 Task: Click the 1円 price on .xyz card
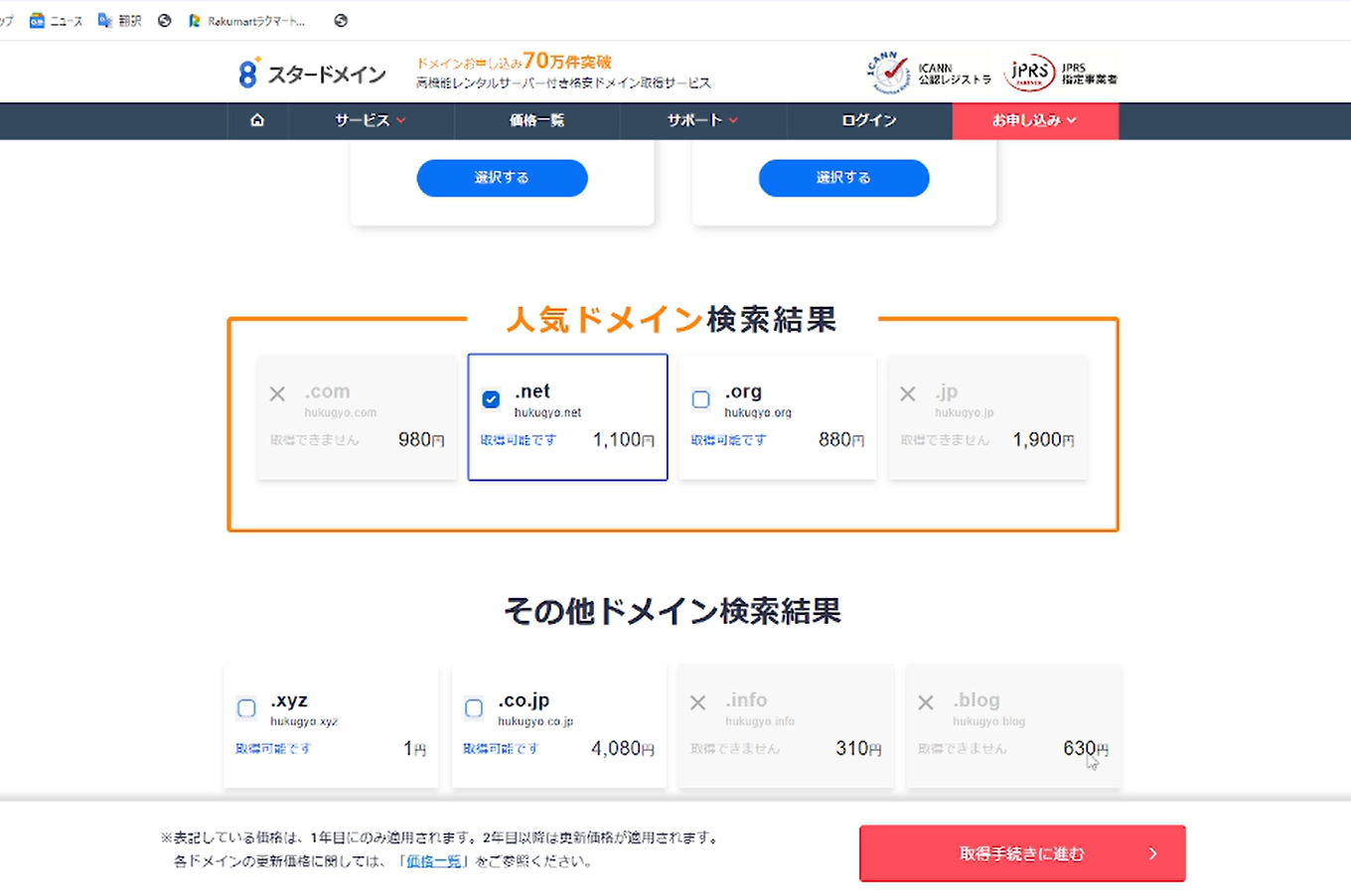415,749
